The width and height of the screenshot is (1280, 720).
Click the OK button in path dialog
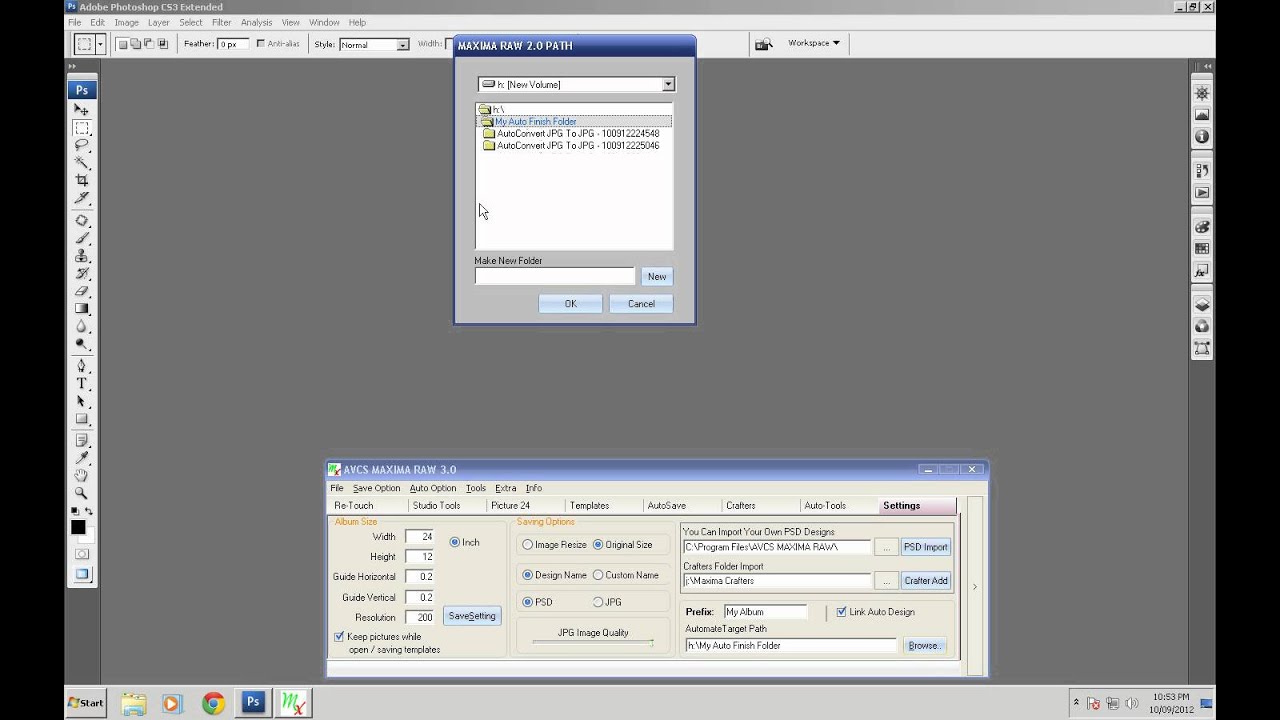(x=570, y=304)
